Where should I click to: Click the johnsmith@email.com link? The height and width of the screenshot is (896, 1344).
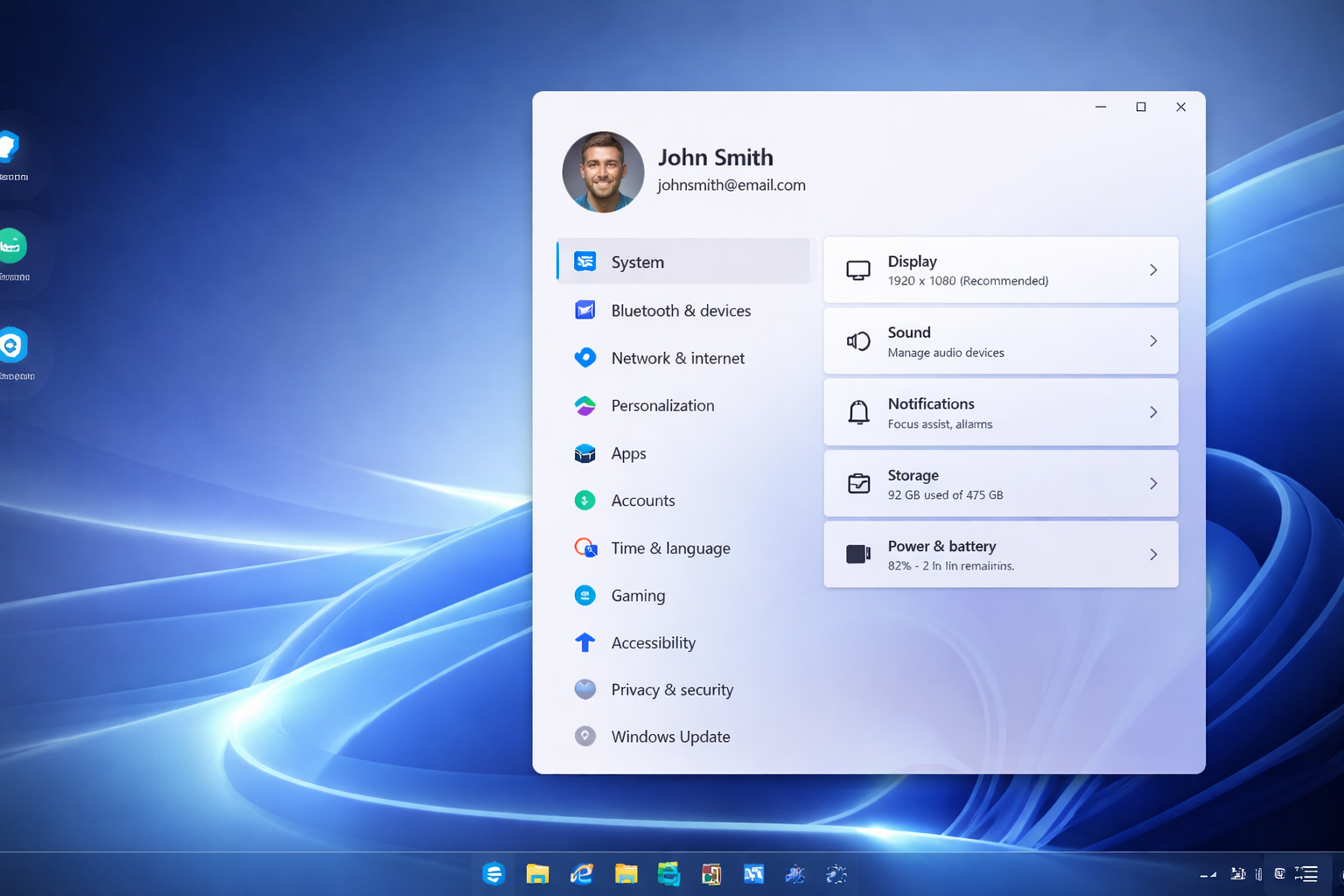(x=731, y=185)
